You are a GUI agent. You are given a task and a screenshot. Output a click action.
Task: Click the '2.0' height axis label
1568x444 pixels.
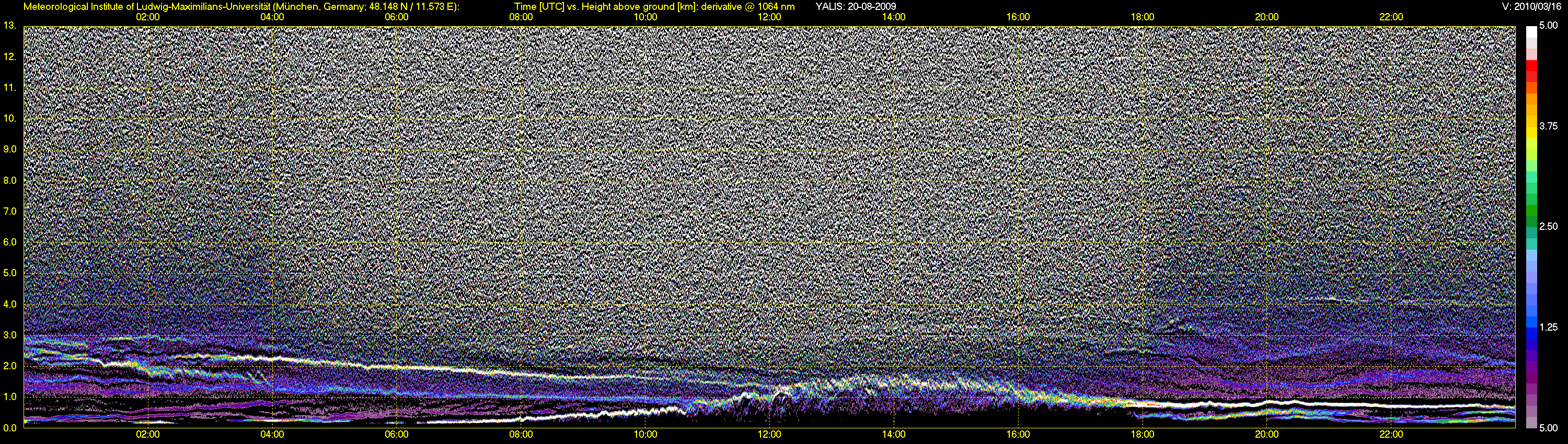10,366
